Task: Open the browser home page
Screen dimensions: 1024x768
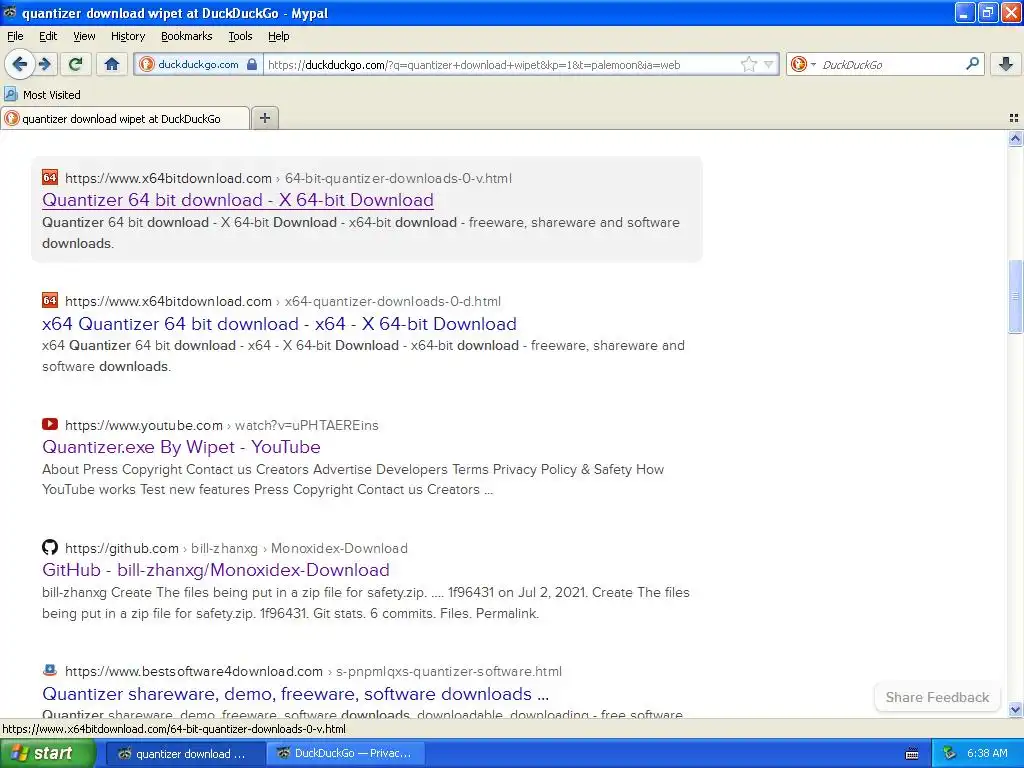Action: [112, 64]
